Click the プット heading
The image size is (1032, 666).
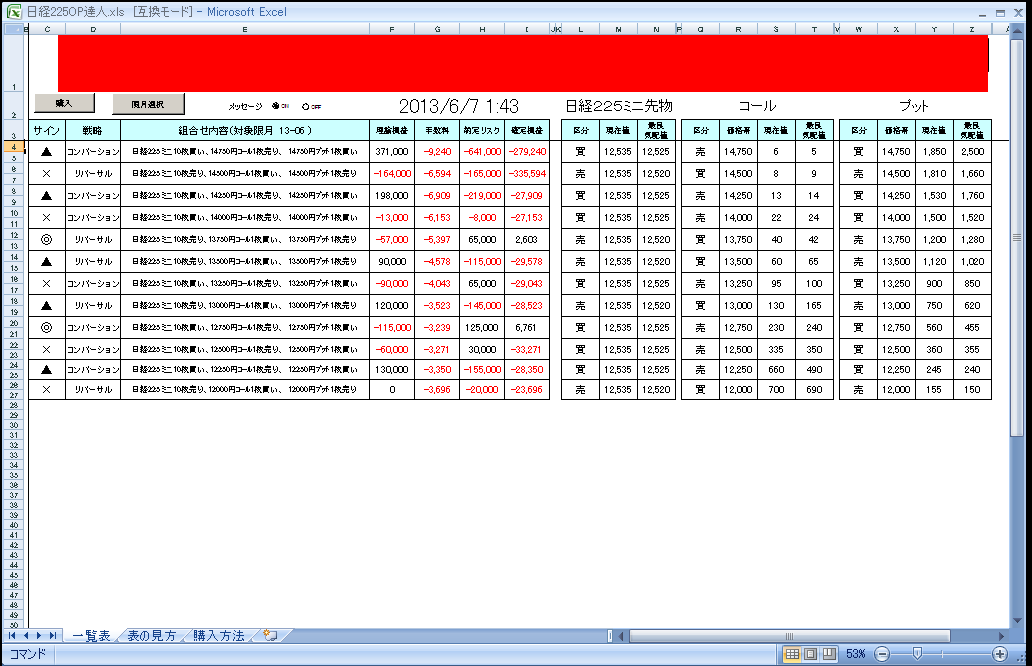[x=914, y=106]
